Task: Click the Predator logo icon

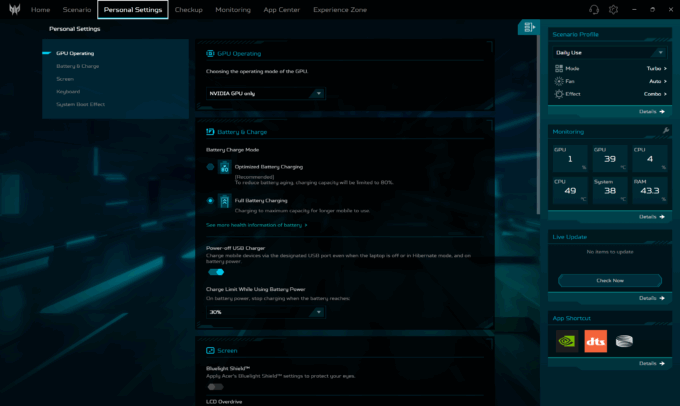Action: (15, 9)
